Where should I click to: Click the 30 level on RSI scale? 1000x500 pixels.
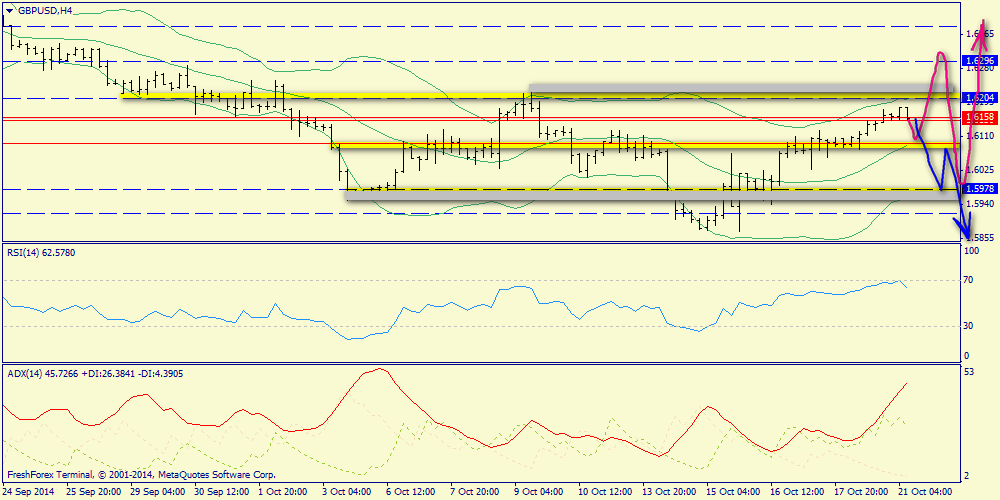968,326
